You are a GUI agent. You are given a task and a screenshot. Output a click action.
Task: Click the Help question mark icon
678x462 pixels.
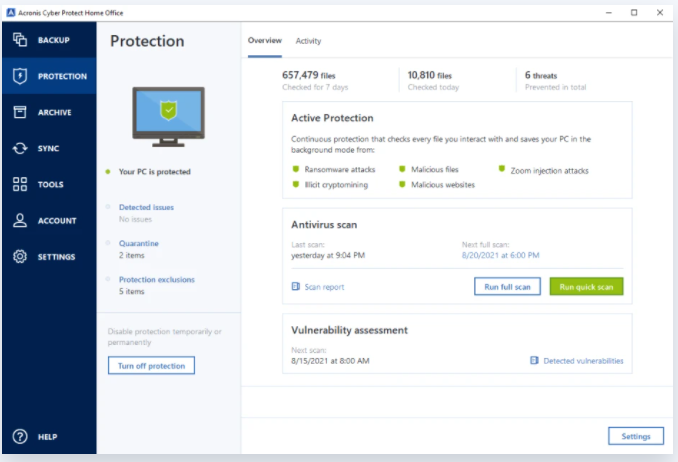tap(20, 436)
